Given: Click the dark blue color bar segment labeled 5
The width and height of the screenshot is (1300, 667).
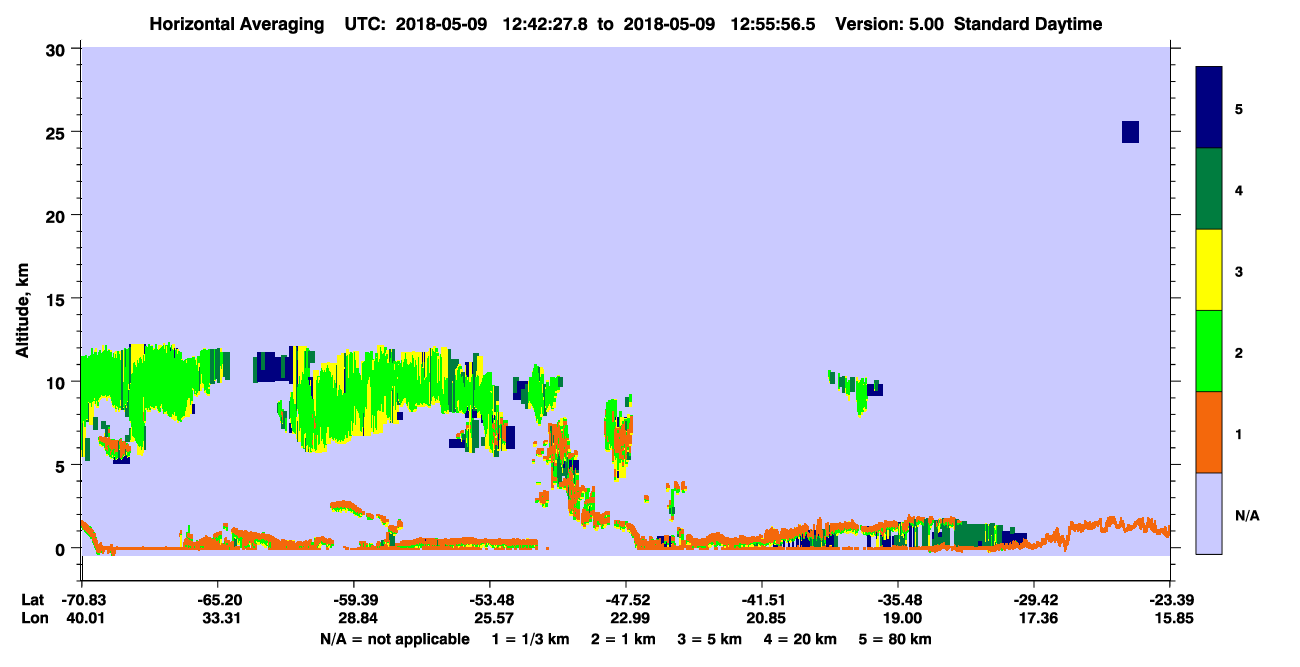Looking at the screenshot, I should coord(1209,108).
